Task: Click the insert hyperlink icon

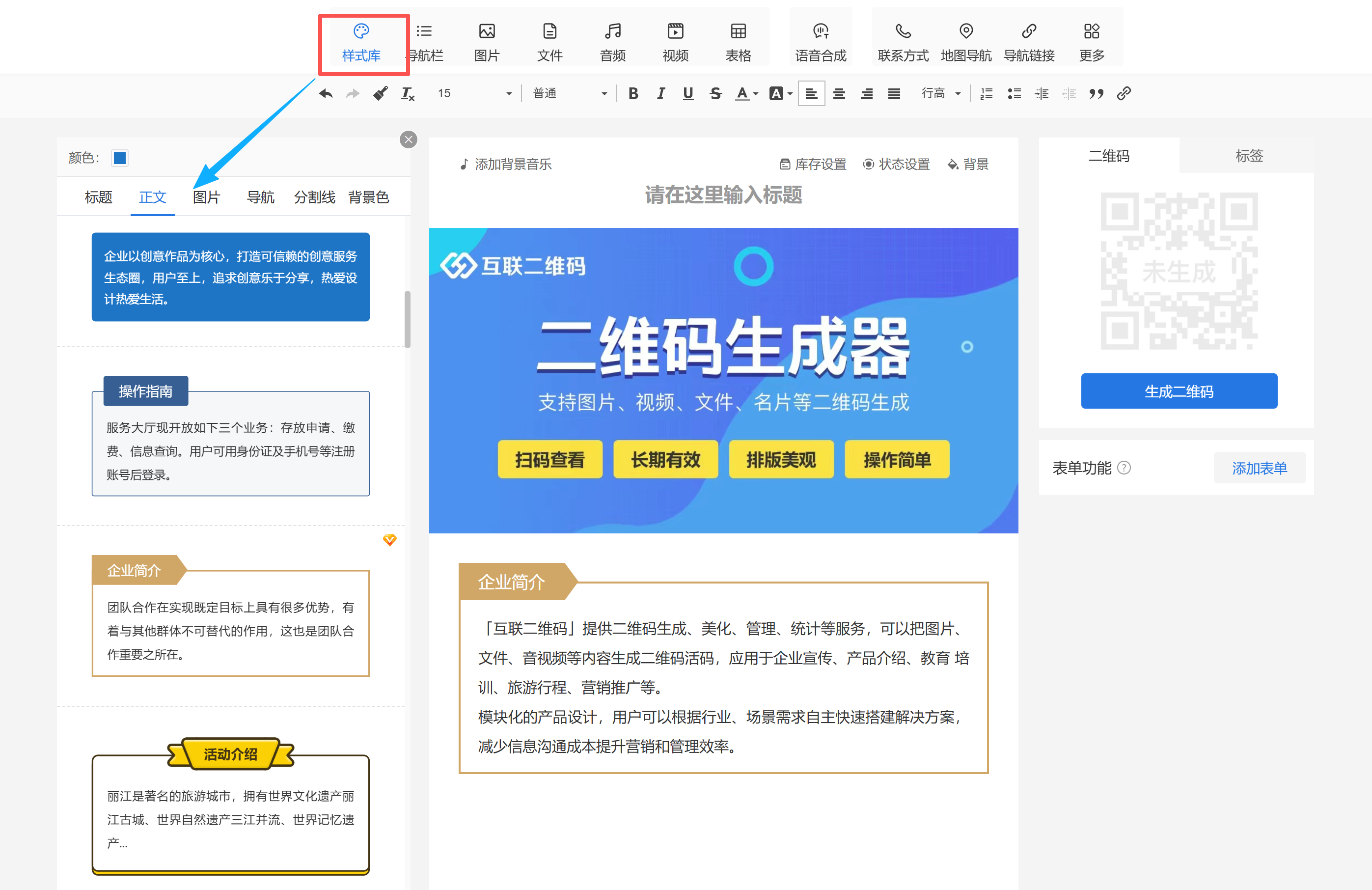Action: (x=1124, y=93)
